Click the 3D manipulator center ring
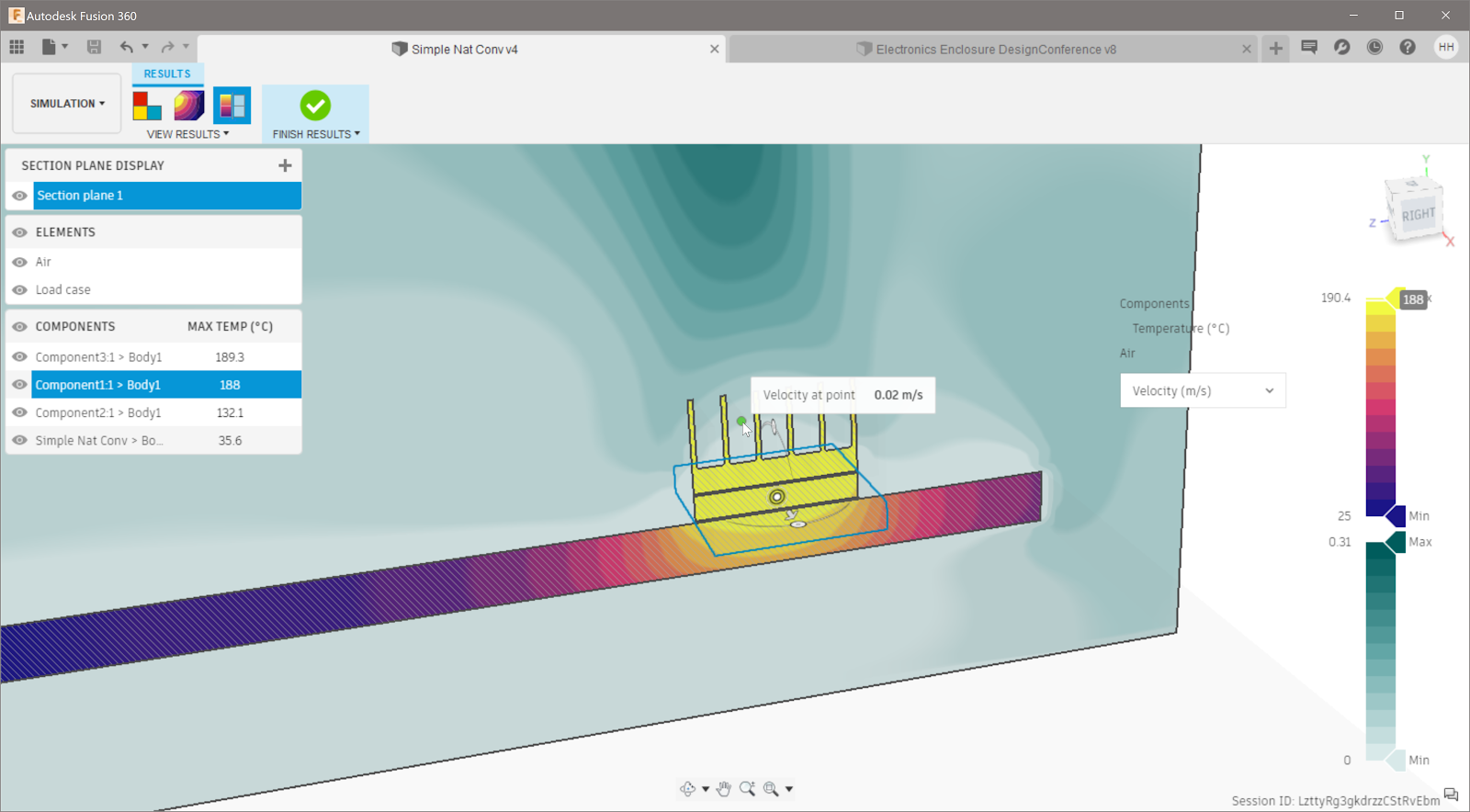The width and height of the screenshot is (1470, 812). point(777,497)
